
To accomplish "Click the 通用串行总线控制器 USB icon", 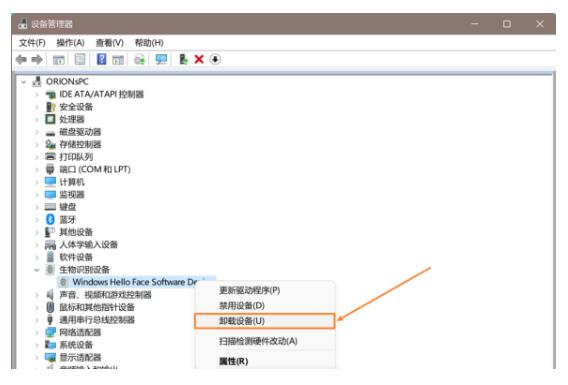I will click(50, 319).
